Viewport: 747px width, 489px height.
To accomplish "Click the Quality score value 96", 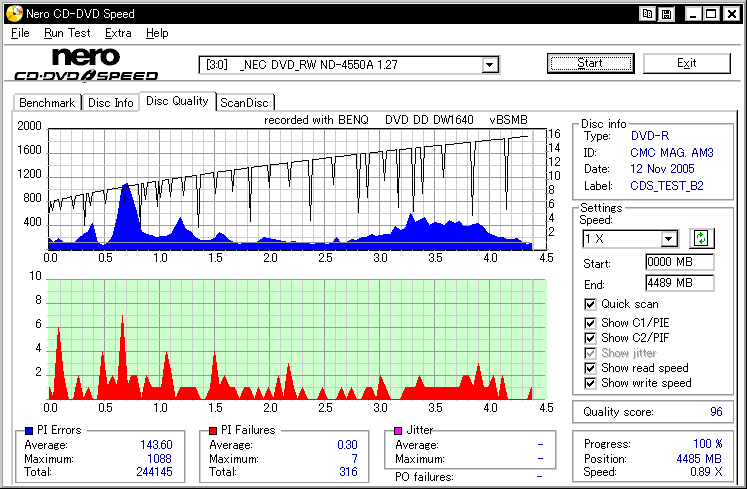I will (716, 412).
